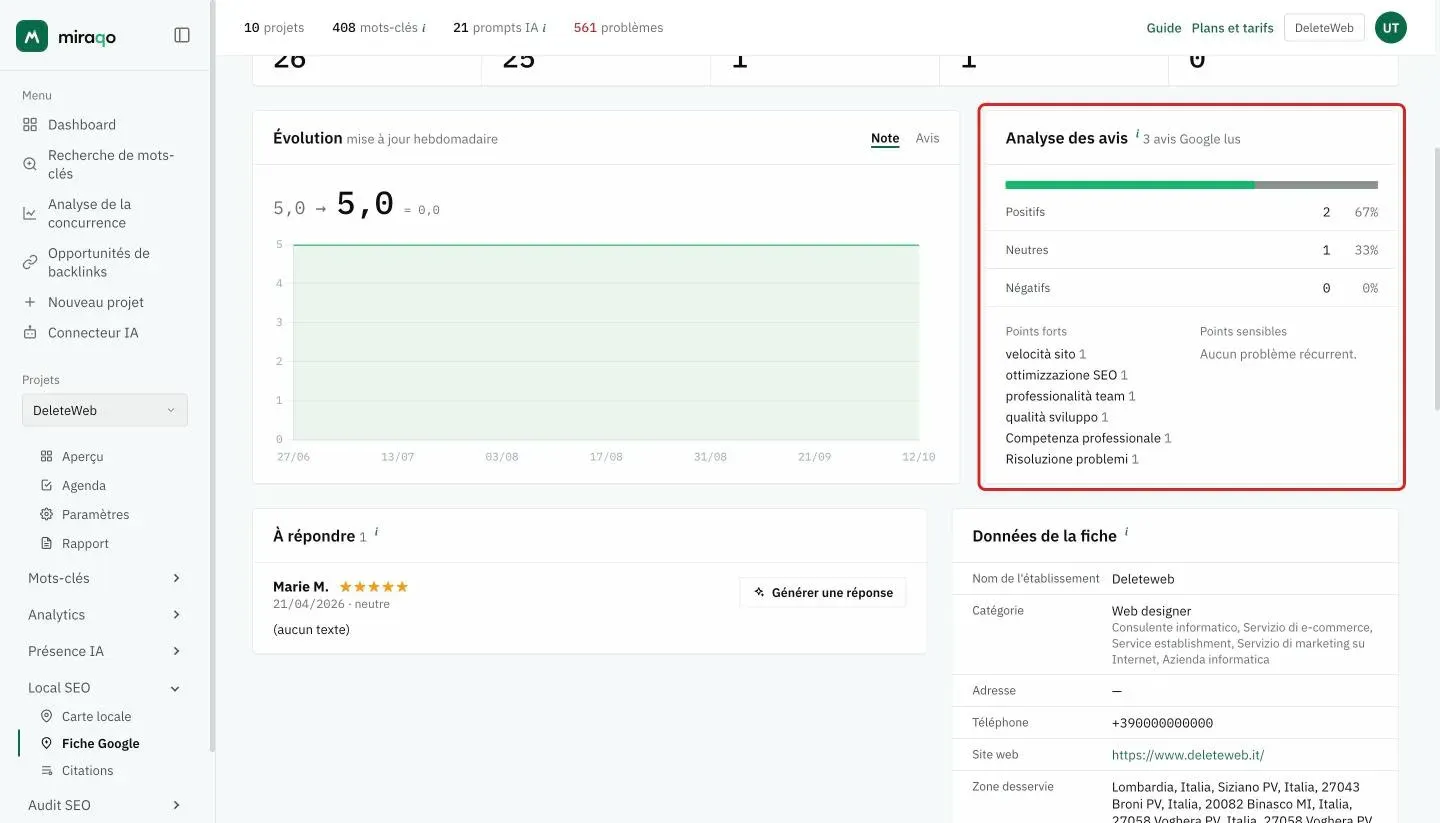The image size is (1440, 823).
Task: Select Fiche Google in the sidebar
Action: pos(100,743)
